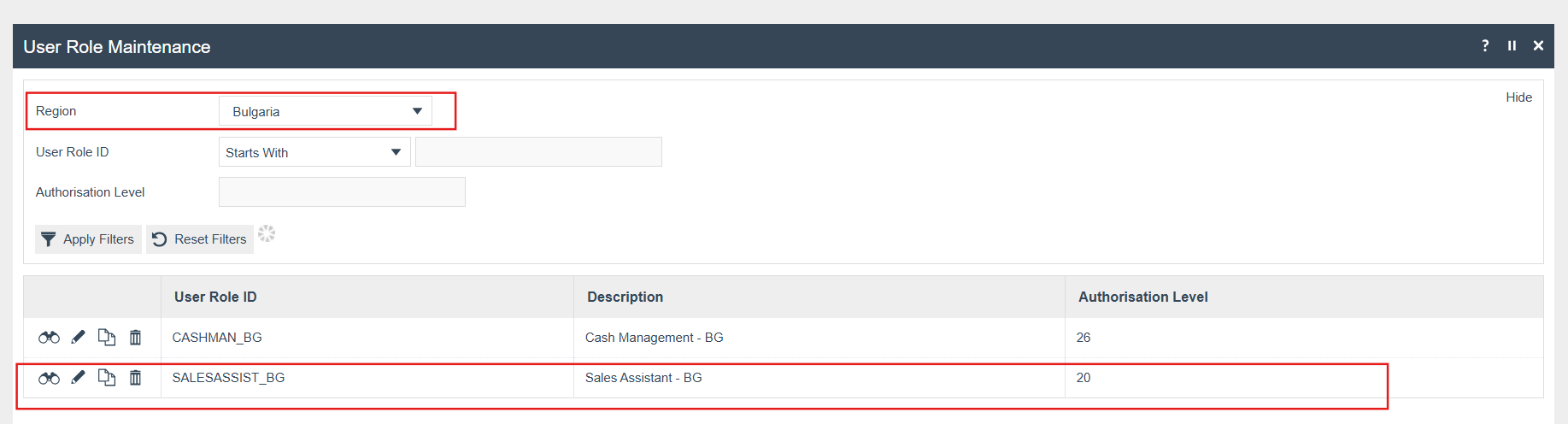Pause the window using title bar icon
Screen dimensions: 1568x424
tap(1512, 46)
